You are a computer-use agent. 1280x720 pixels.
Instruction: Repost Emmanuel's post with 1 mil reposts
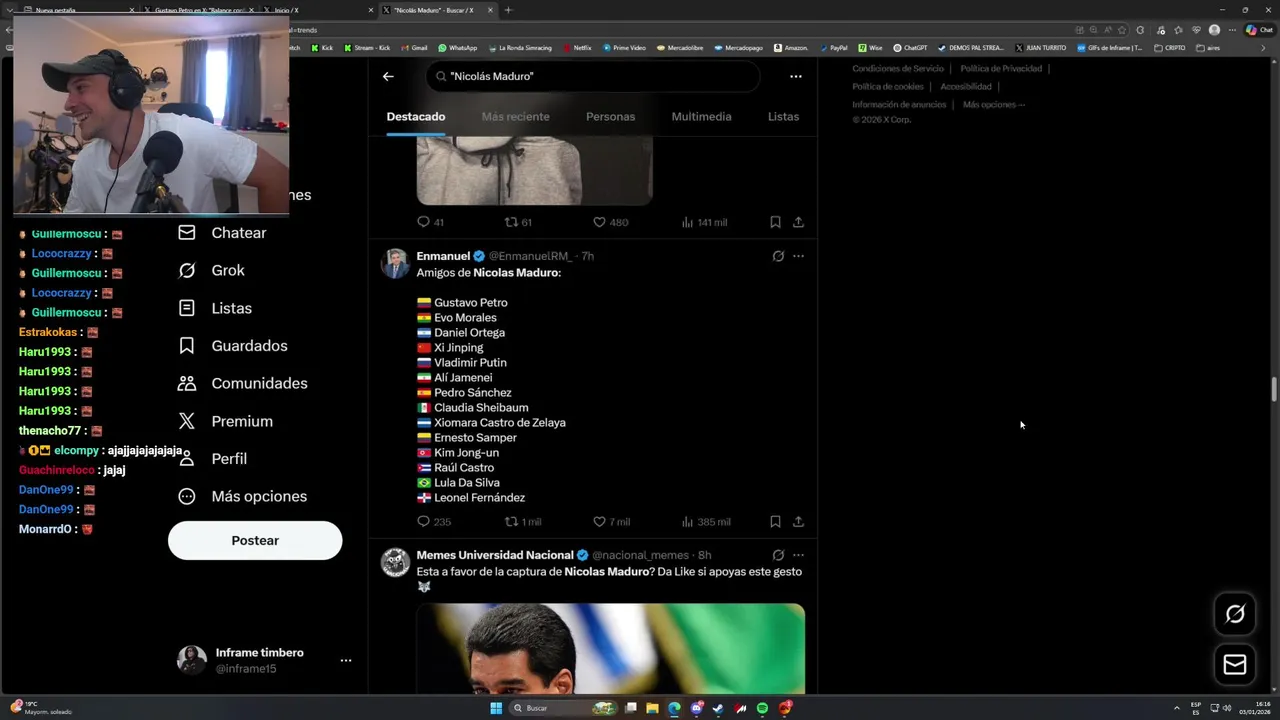coord(523,522)
